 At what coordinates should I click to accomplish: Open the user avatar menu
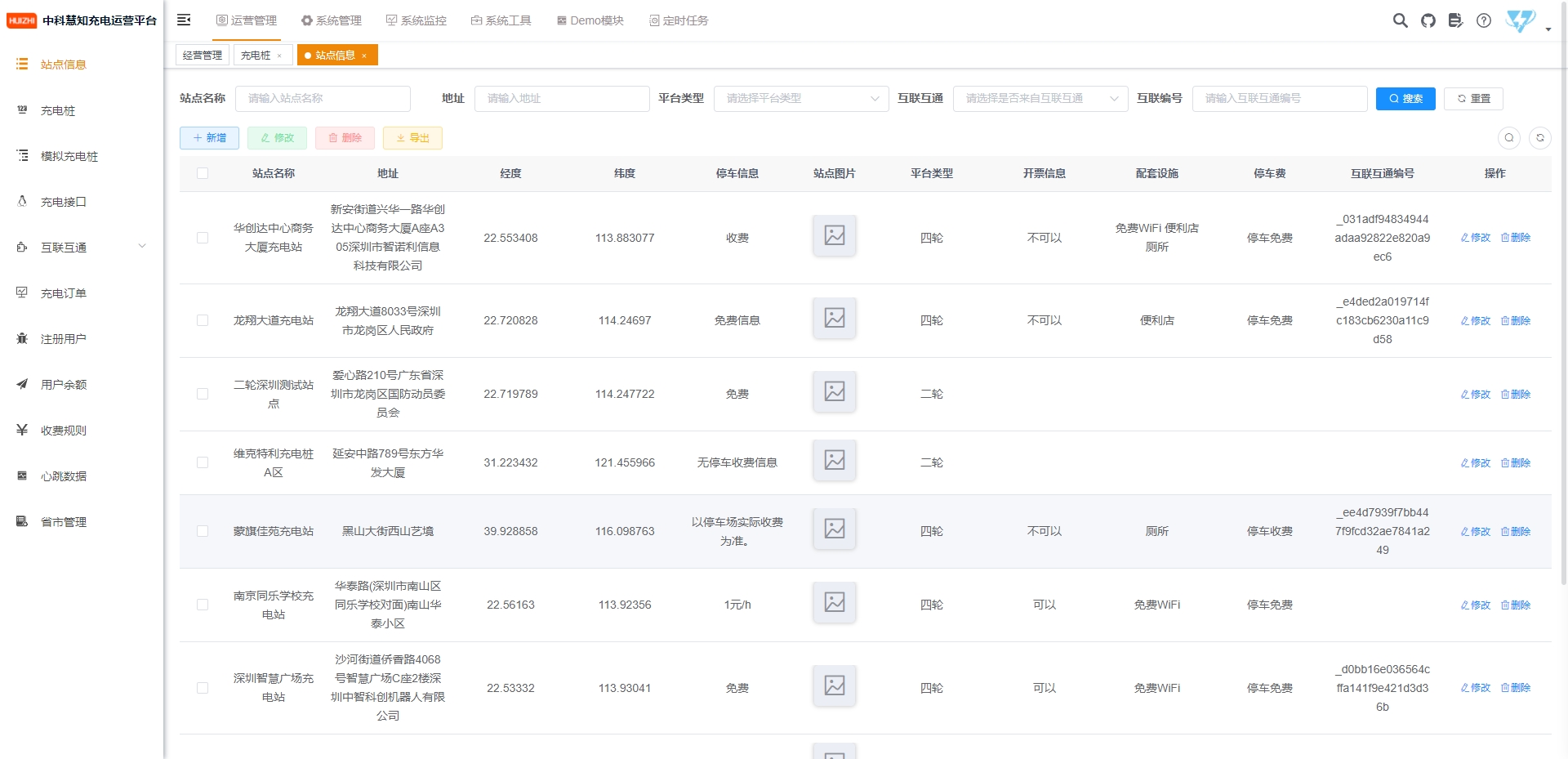[x=1521, y=20]
